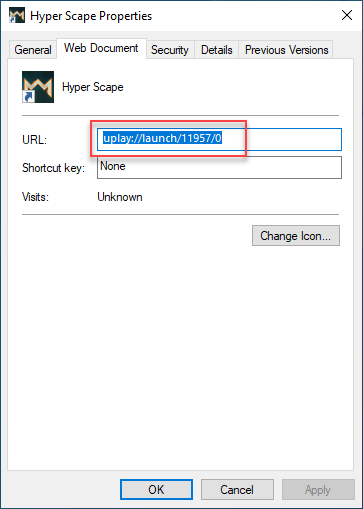363x509 pixels.
Task: Confirm with the OK button
Action: 156,490
